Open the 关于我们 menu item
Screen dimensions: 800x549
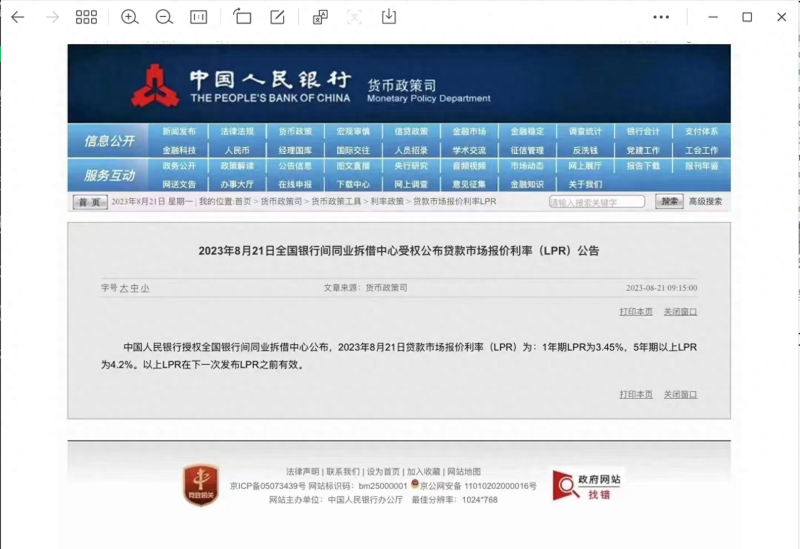pyautogui.click(x=585, y=184)
